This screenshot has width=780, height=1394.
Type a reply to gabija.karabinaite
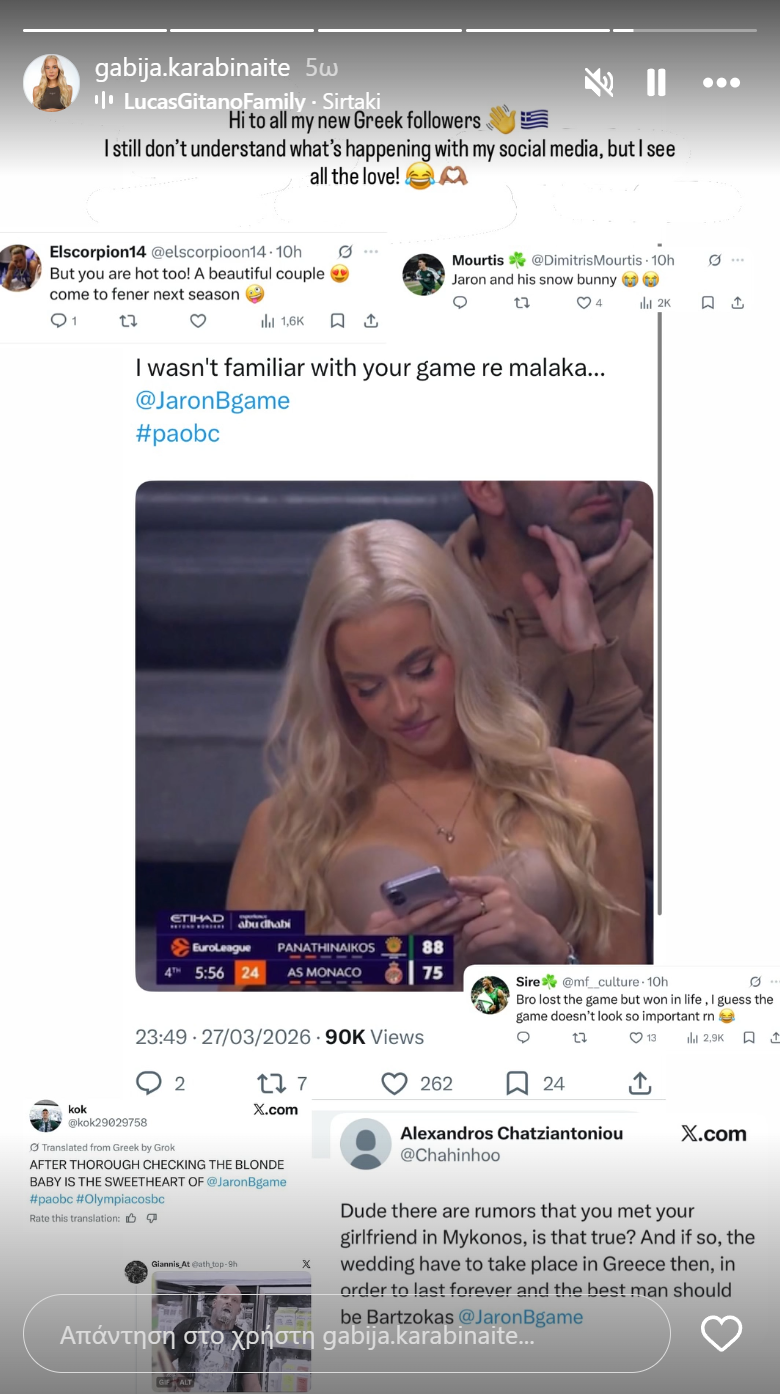tap(346, 1334)
